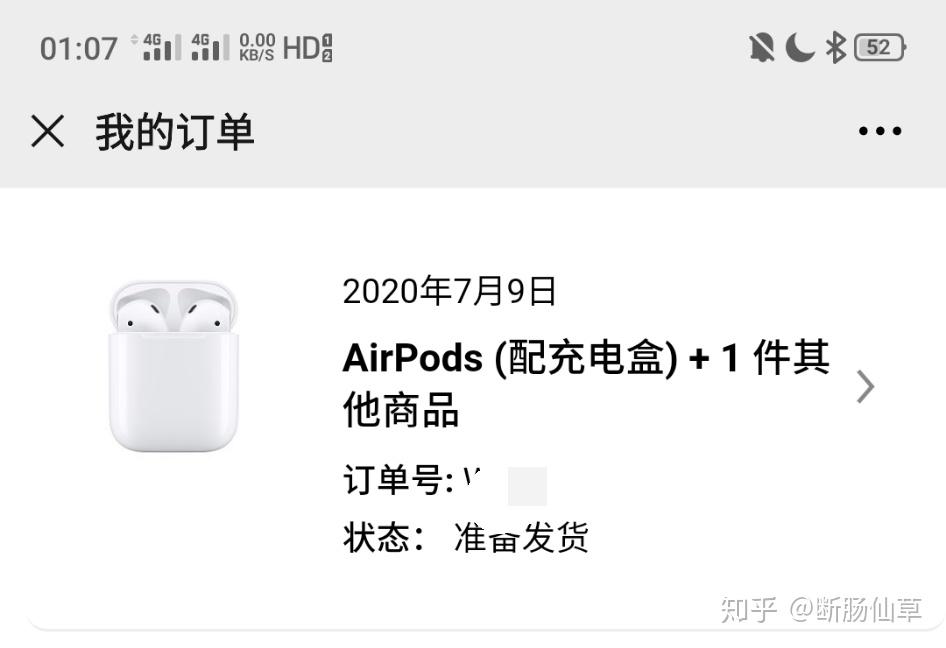Open the AirPods (配充电盒) order title
Viewport: 946px width, 648px height.
pyautogui.click(x=585, y=384)
